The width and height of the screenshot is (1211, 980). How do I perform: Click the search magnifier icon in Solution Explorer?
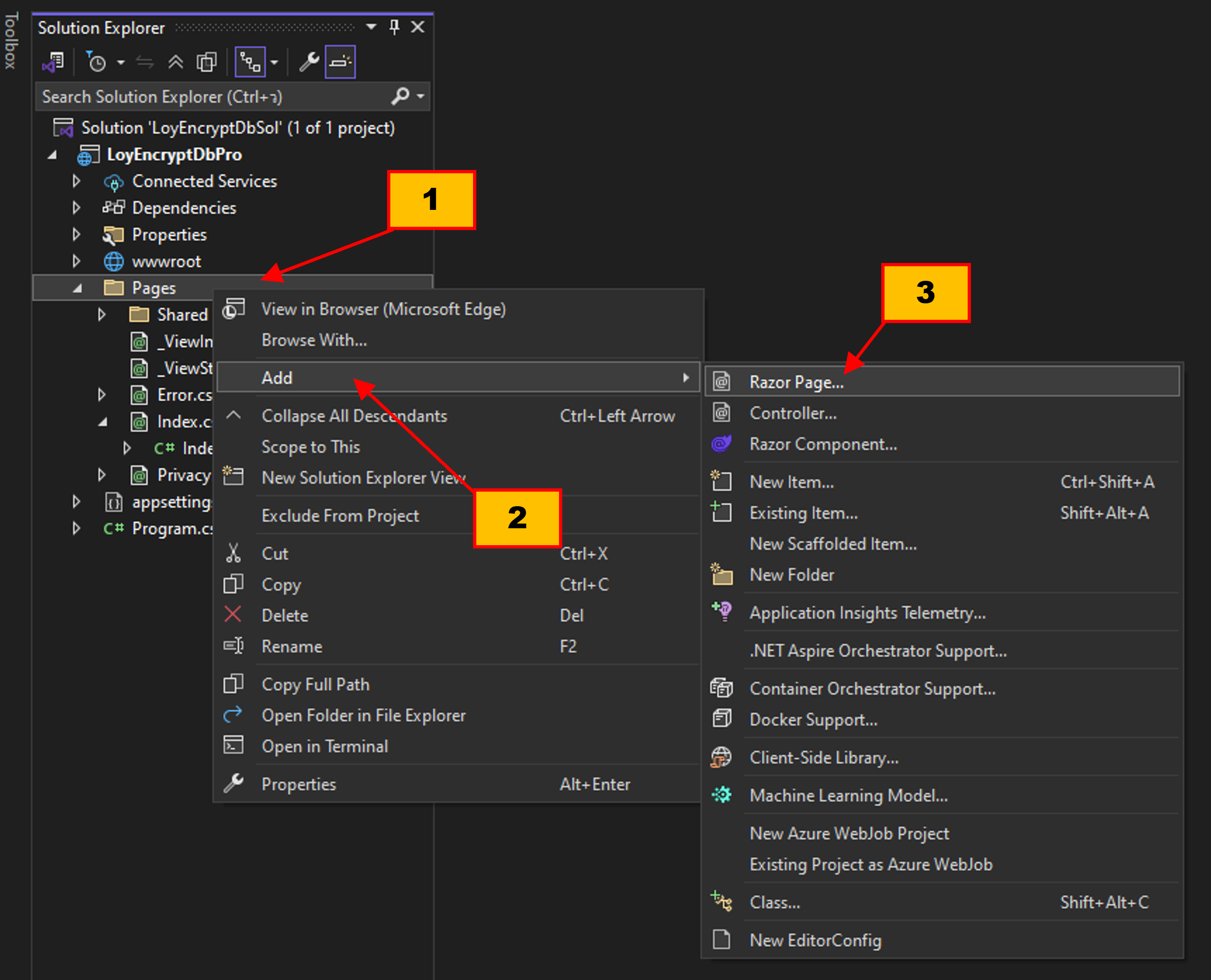[x=400, y=97]
